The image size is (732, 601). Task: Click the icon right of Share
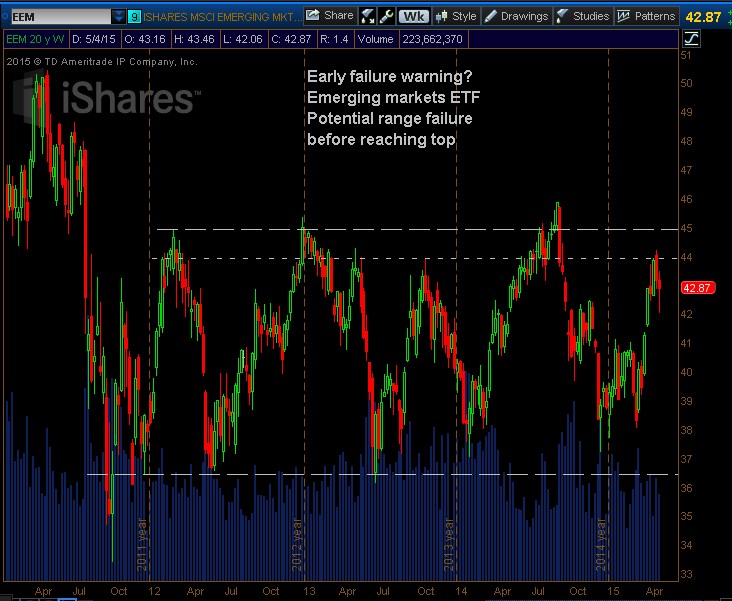coord(368,16)
